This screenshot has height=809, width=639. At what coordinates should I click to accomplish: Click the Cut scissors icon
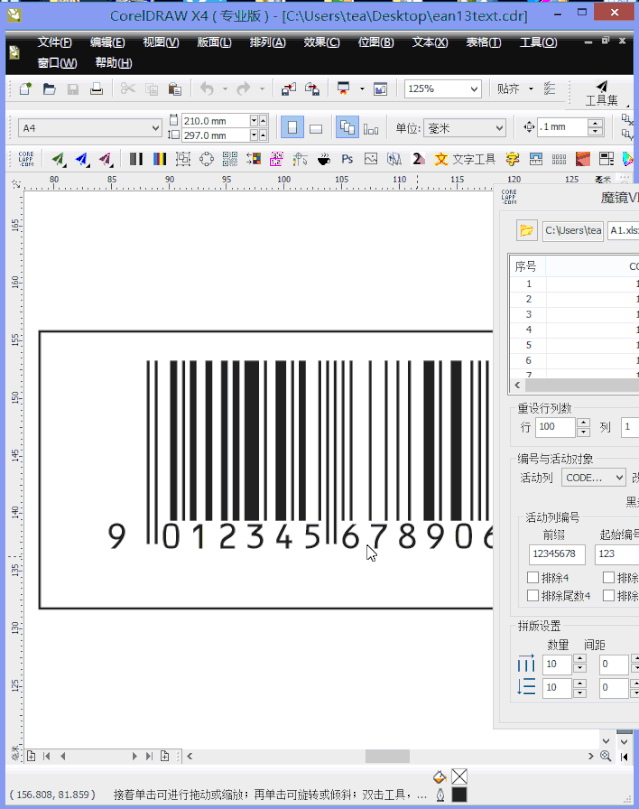click(x=128, y=89)
